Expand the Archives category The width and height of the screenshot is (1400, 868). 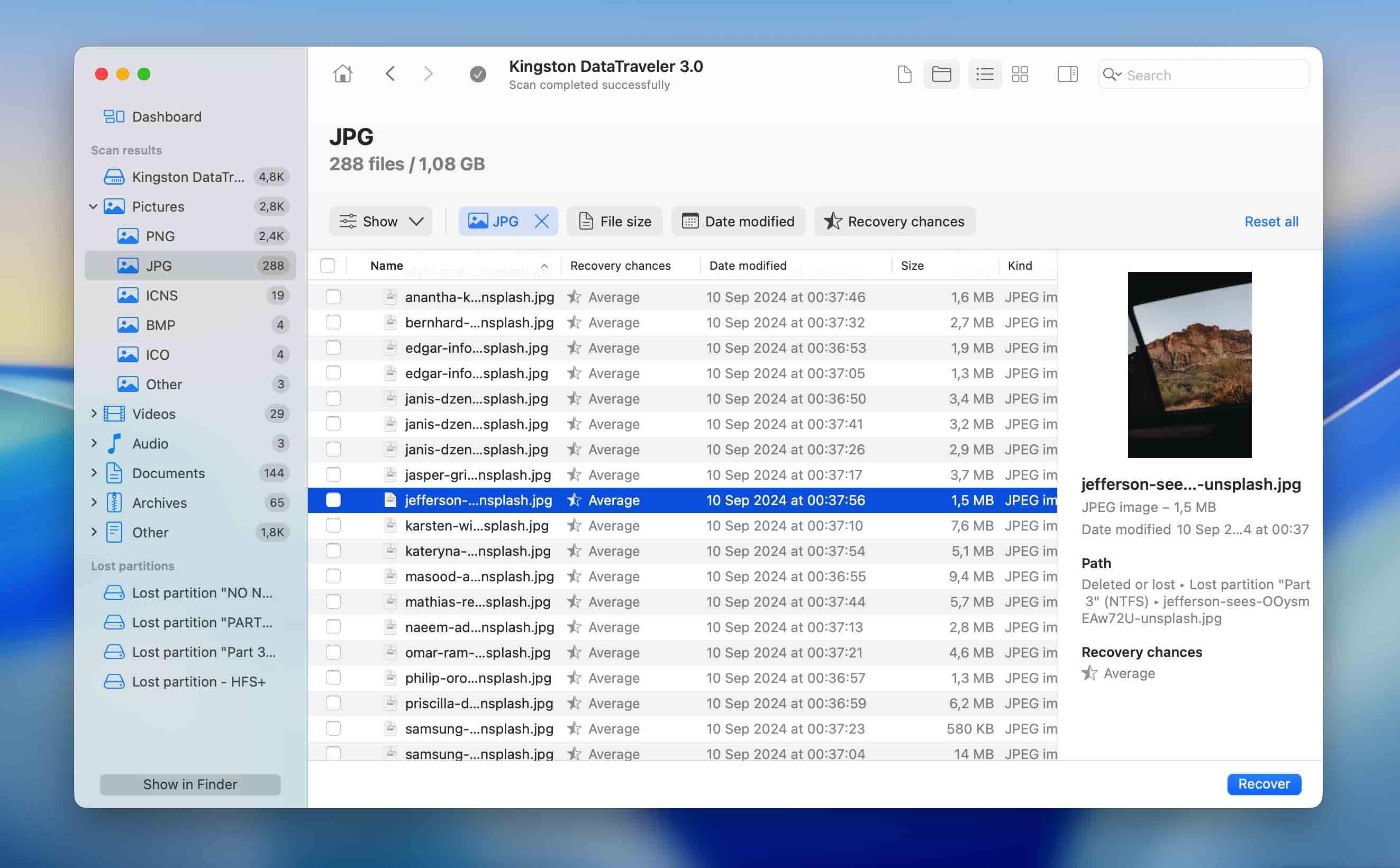point(94,502)
